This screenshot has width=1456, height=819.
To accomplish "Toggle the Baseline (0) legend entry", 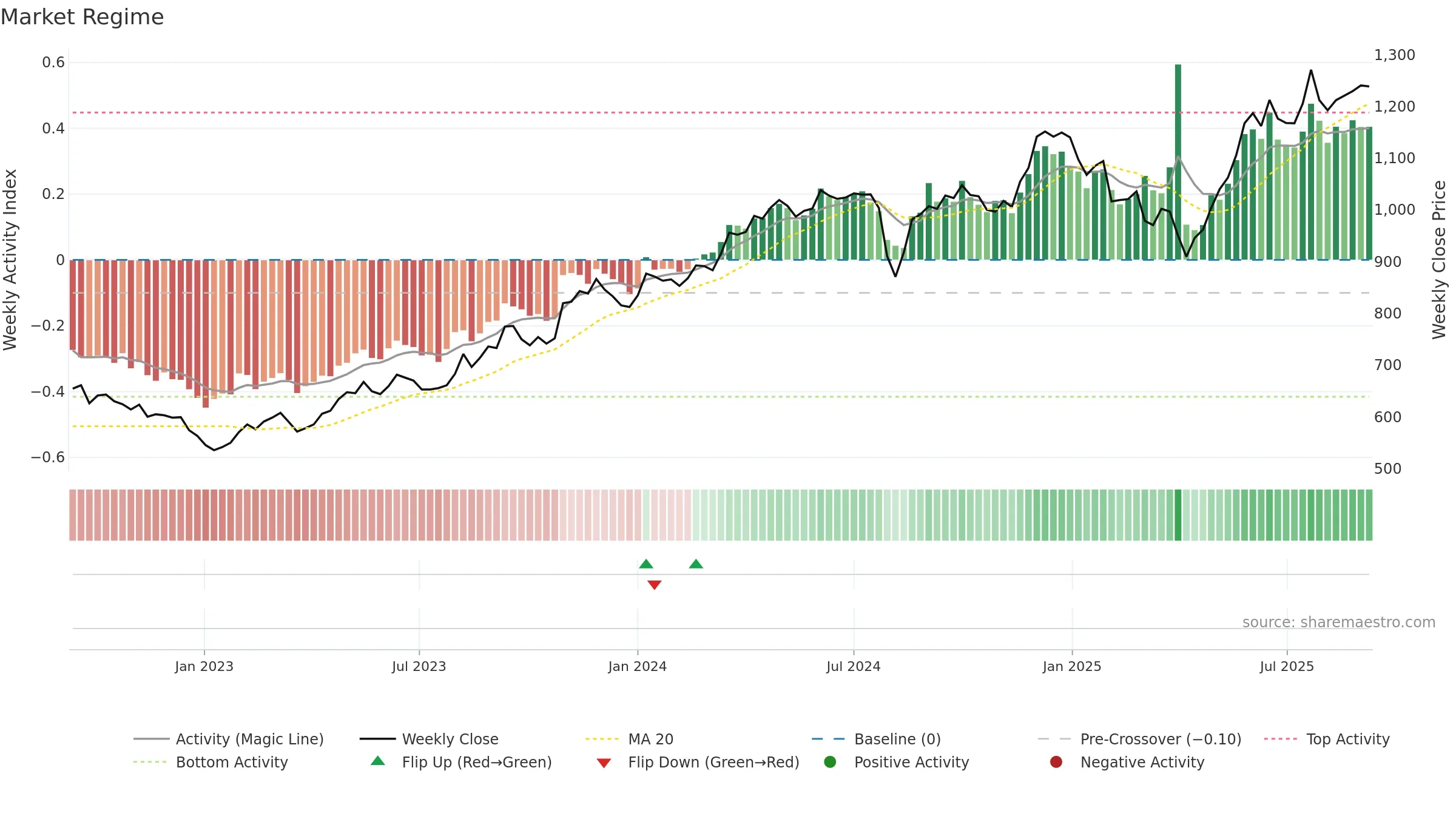I will 876,739.
